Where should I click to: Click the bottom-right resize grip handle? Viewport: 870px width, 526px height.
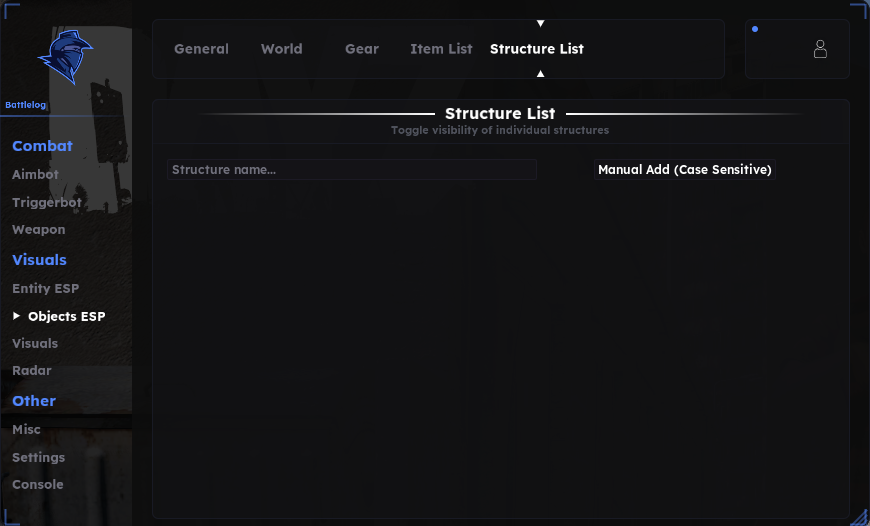(x=859, y=516)
